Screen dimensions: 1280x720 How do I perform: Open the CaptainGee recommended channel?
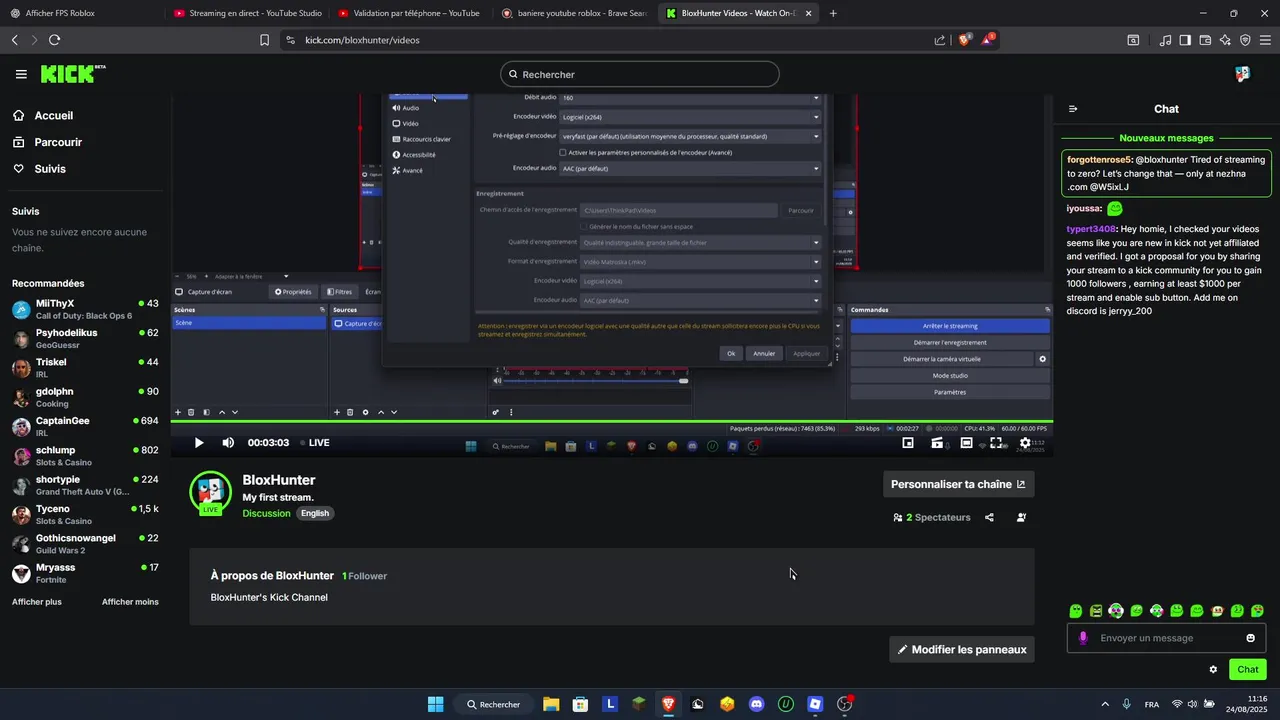(x=85, y=426)
